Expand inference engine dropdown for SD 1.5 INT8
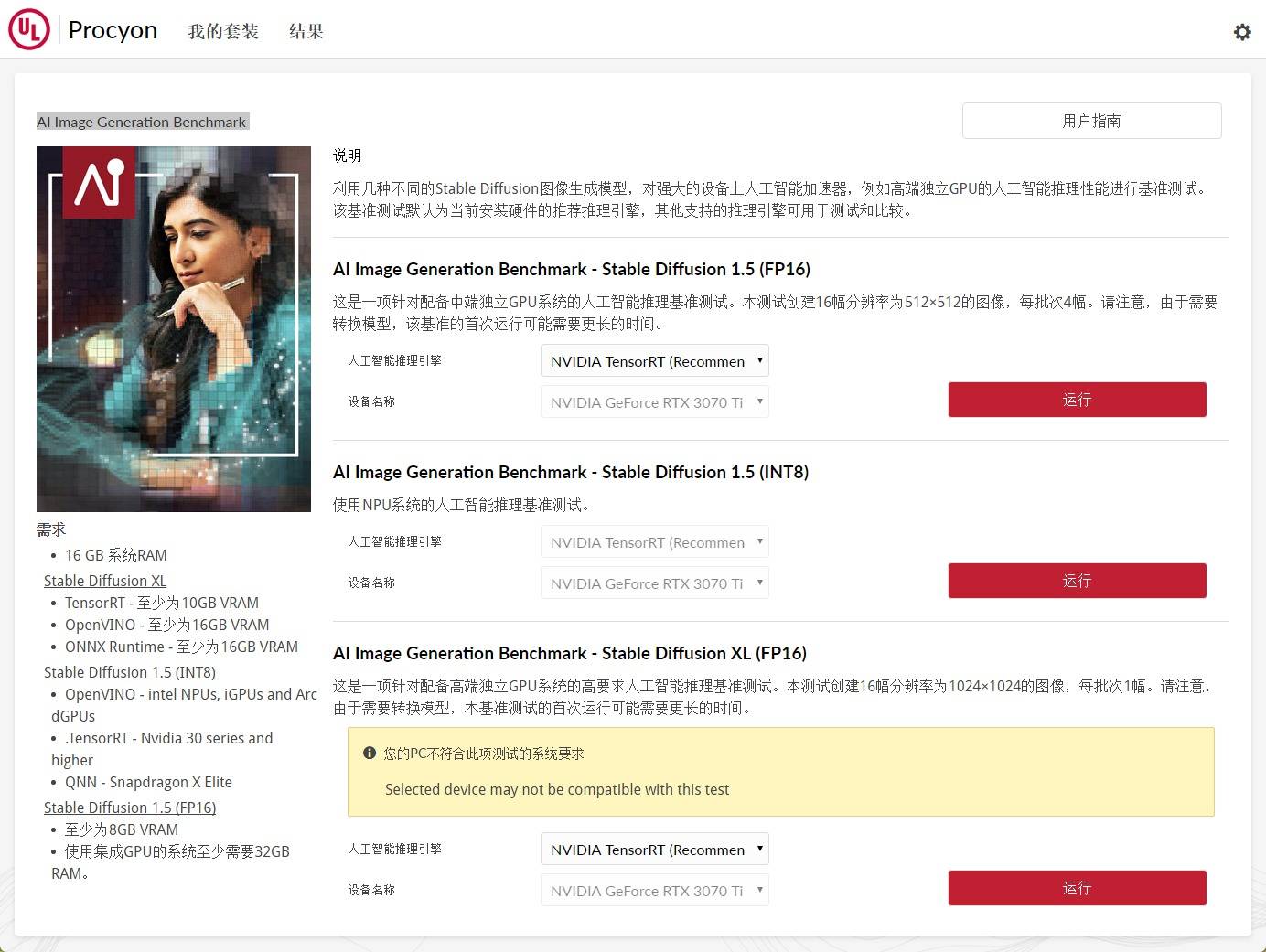Screen dimensions: 1266x952 coord(654,542)
